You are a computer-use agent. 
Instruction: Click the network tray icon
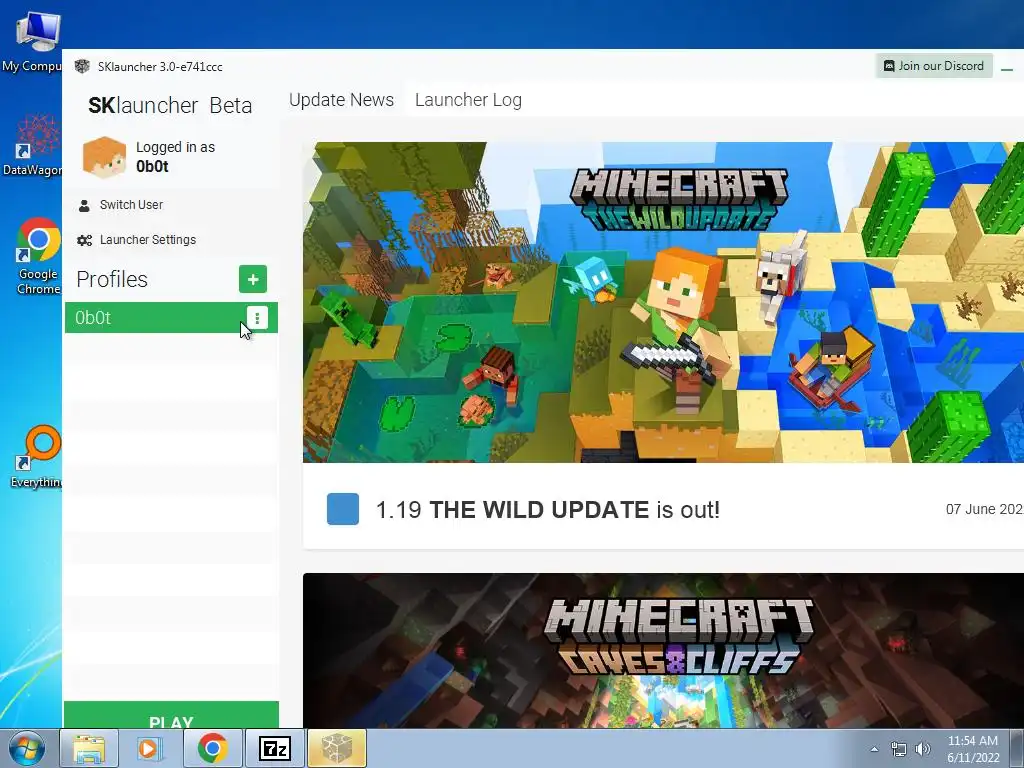(899, 749)
